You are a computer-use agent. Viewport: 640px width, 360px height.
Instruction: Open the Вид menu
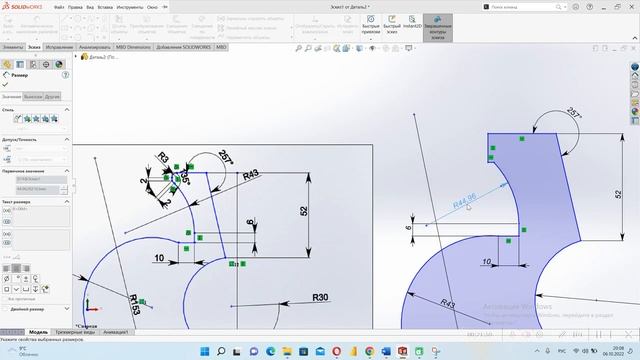(90, 7)
